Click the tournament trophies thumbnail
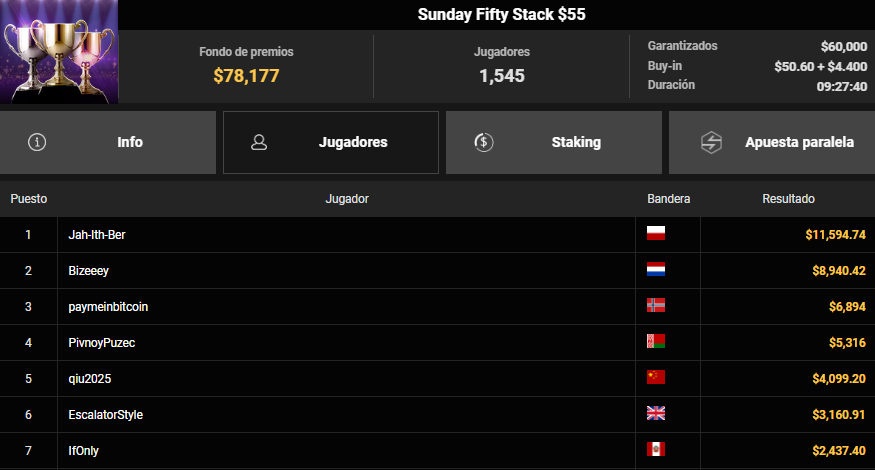Image resolution: width=875 pixels, height=470 pixels. [x=59, y=51]
